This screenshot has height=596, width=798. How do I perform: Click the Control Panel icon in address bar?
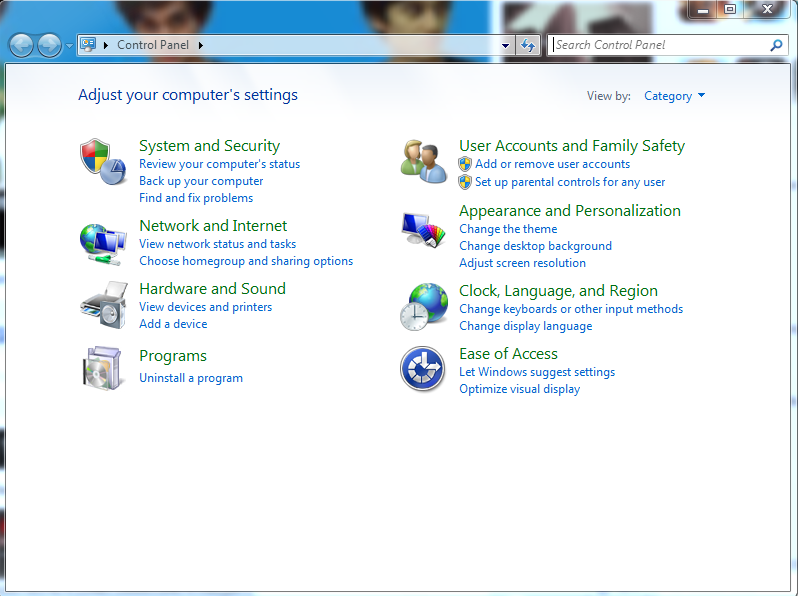[89, 45]
